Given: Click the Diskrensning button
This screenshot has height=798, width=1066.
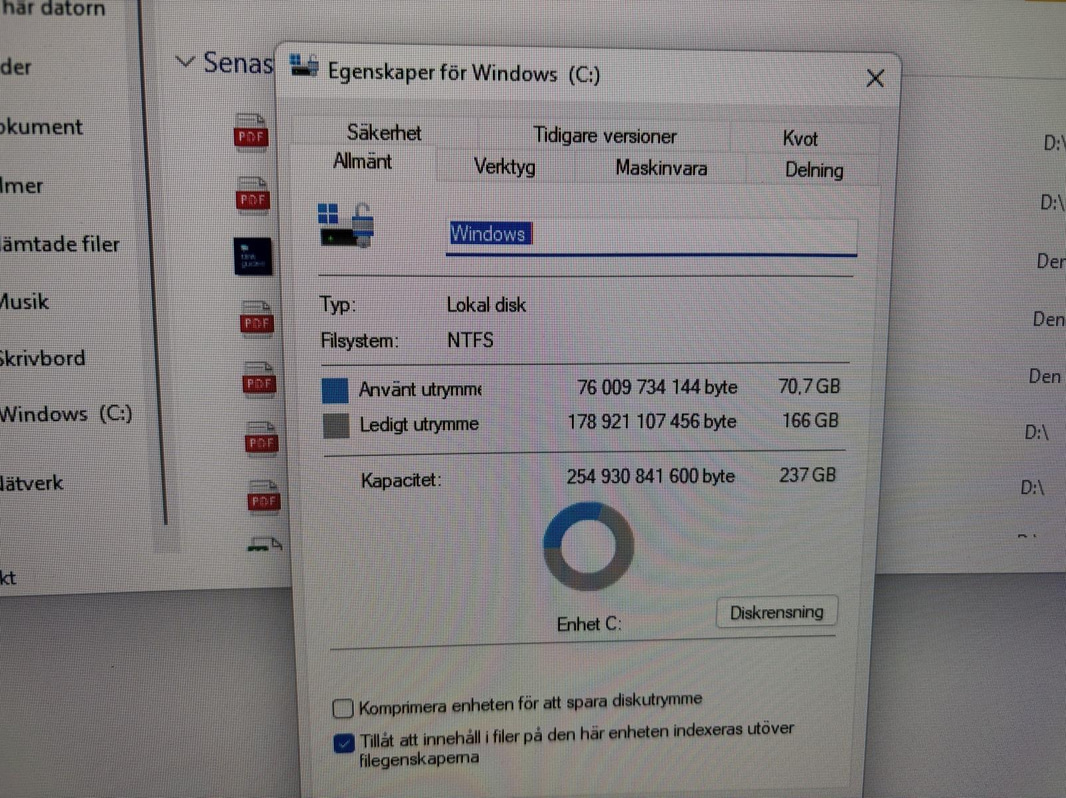Looking at the screenshot, I should pos(776,612).
